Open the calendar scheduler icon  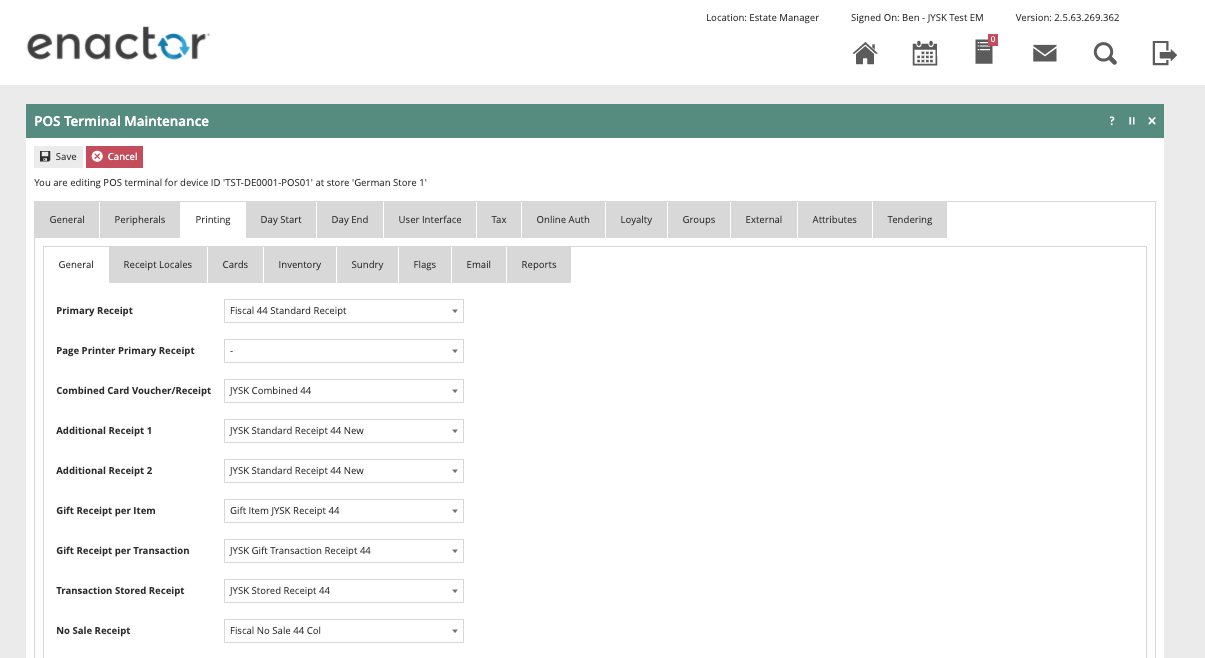[925, 53]
